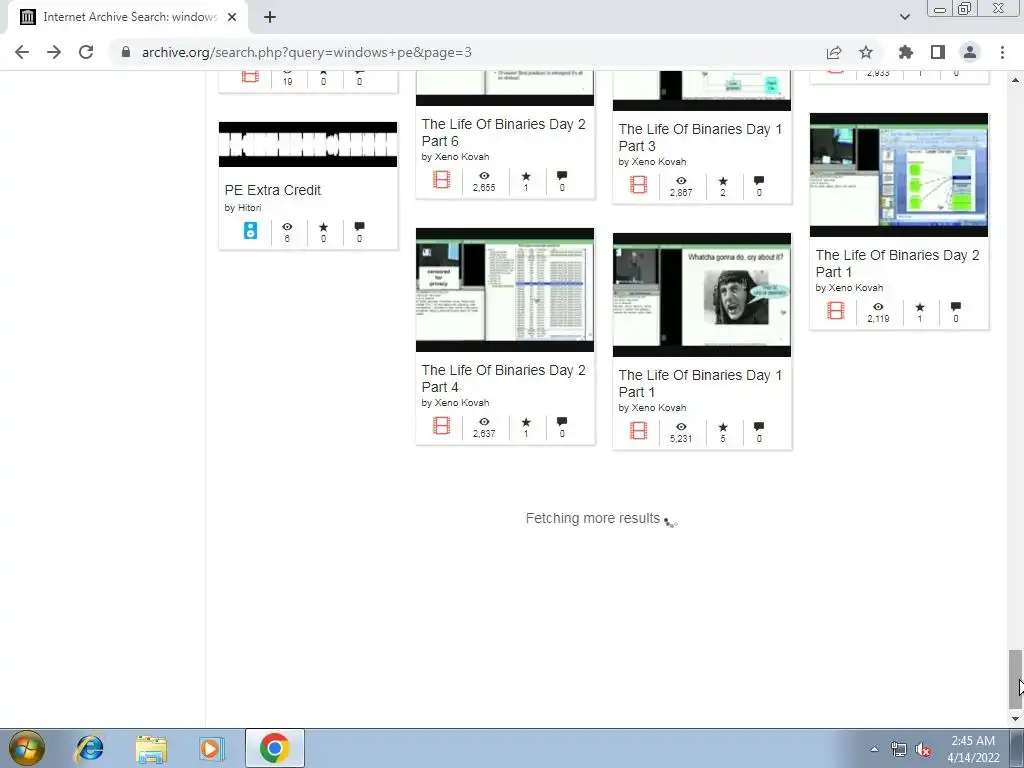This screenshot has width=1024, height=768.
Task: Click reviews bubble on Day 2 Part 1
Action: click(955, 306)
